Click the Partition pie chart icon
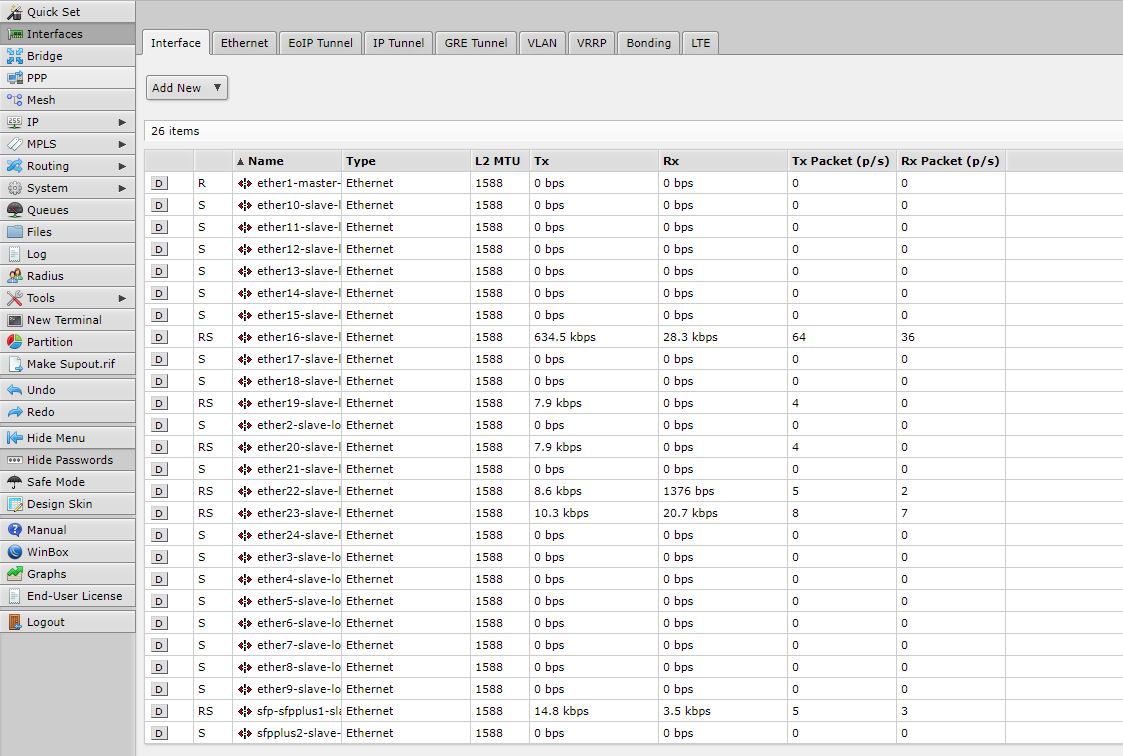 click(x=14, y=342)
